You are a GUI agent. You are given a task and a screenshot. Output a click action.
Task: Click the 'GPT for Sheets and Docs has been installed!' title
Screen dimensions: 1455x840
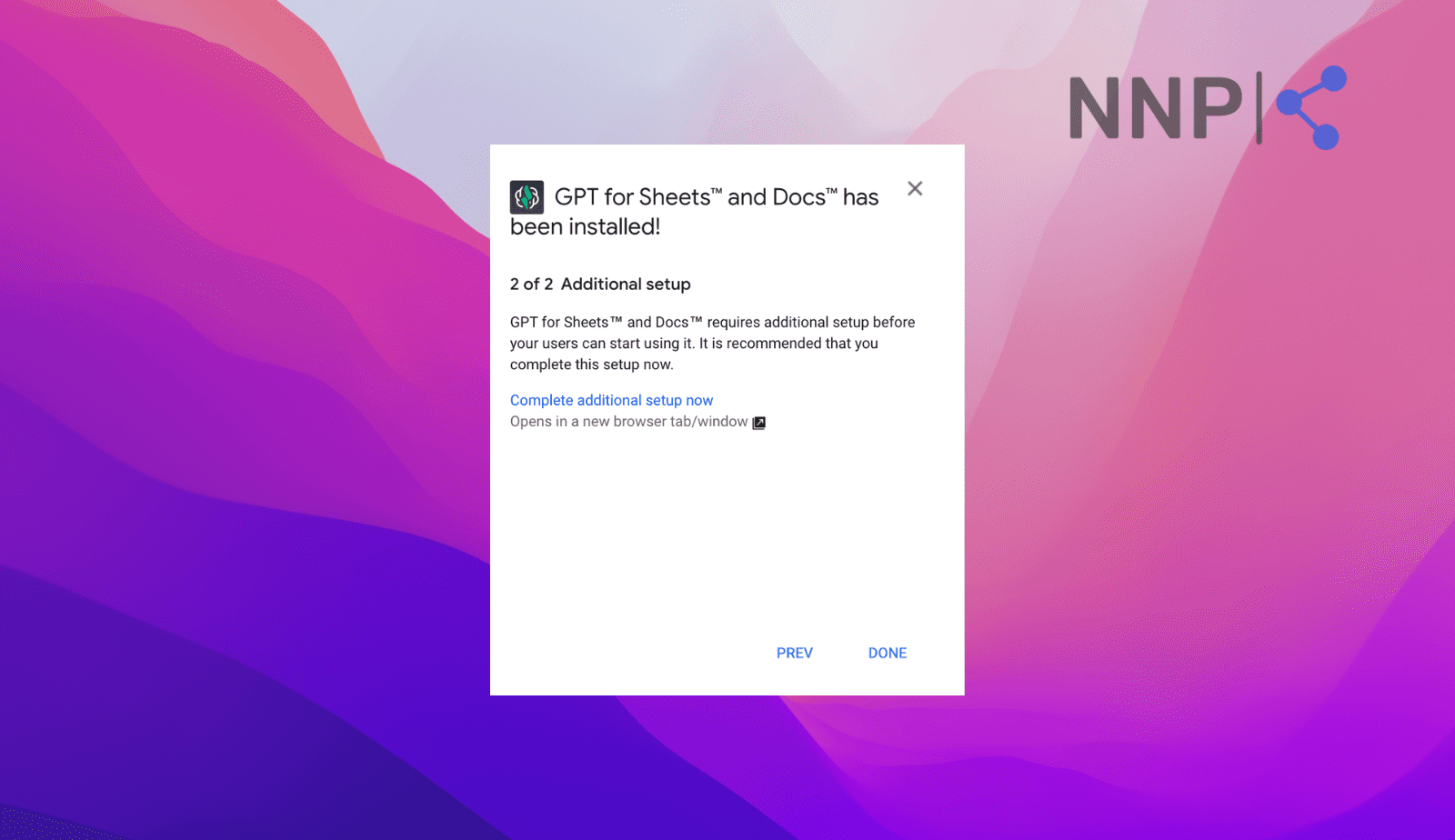695,212
